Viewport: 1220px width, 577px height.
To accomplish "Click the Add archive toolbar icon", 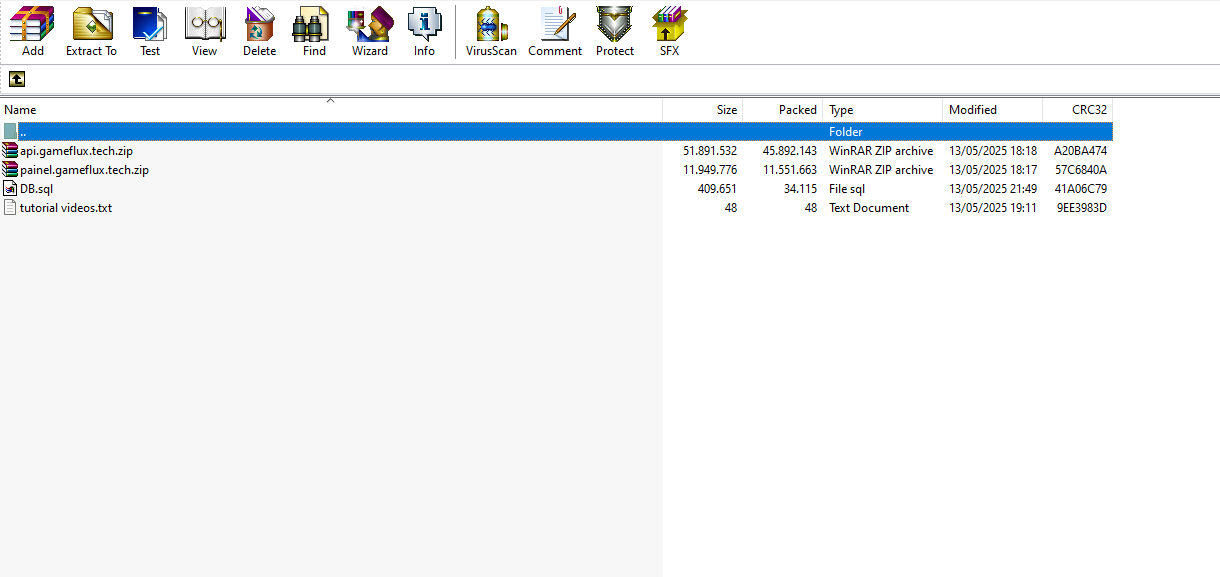I will click(x=32, y=30).
